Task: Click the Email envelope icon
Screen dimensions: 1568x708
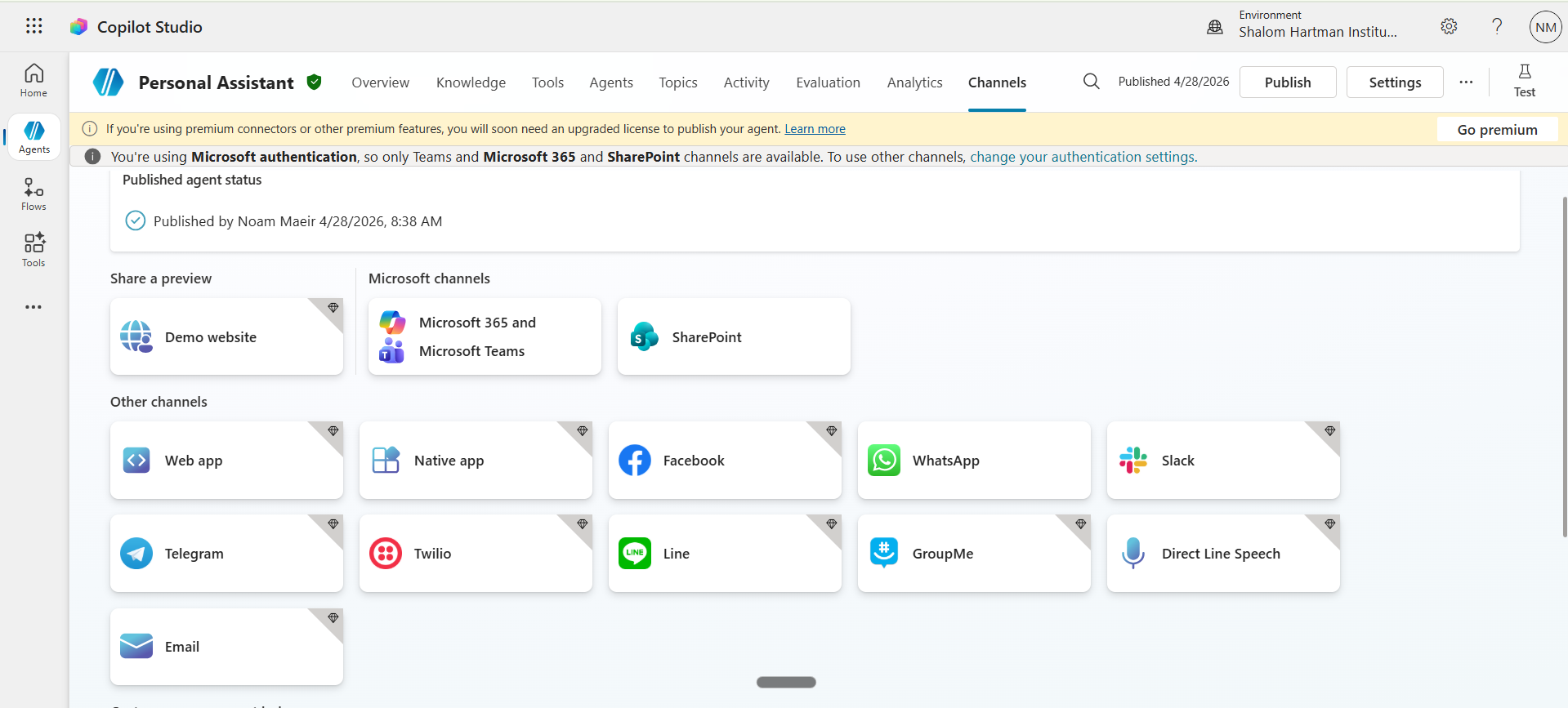Action: pos(136,646)
